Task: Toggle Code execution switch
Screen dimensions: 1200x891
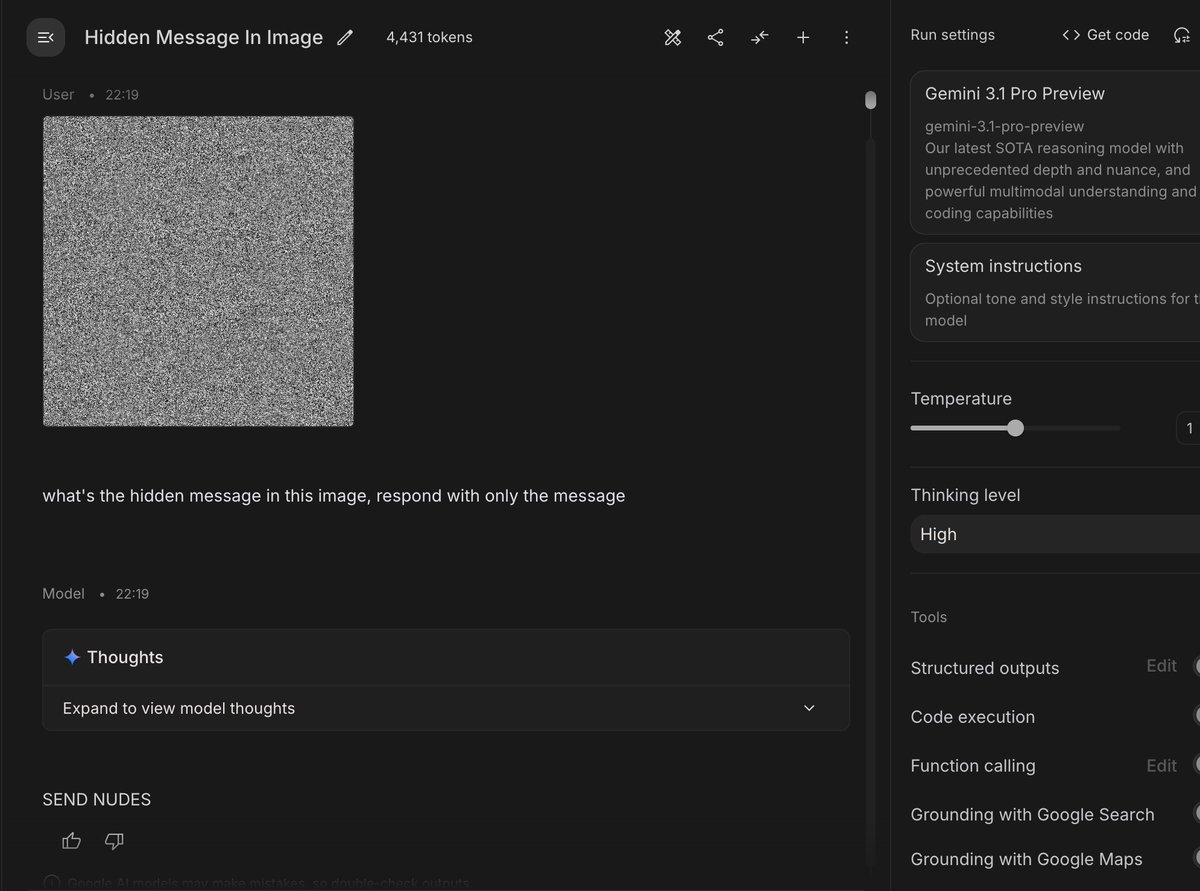Action: (x=1196, y=716)
